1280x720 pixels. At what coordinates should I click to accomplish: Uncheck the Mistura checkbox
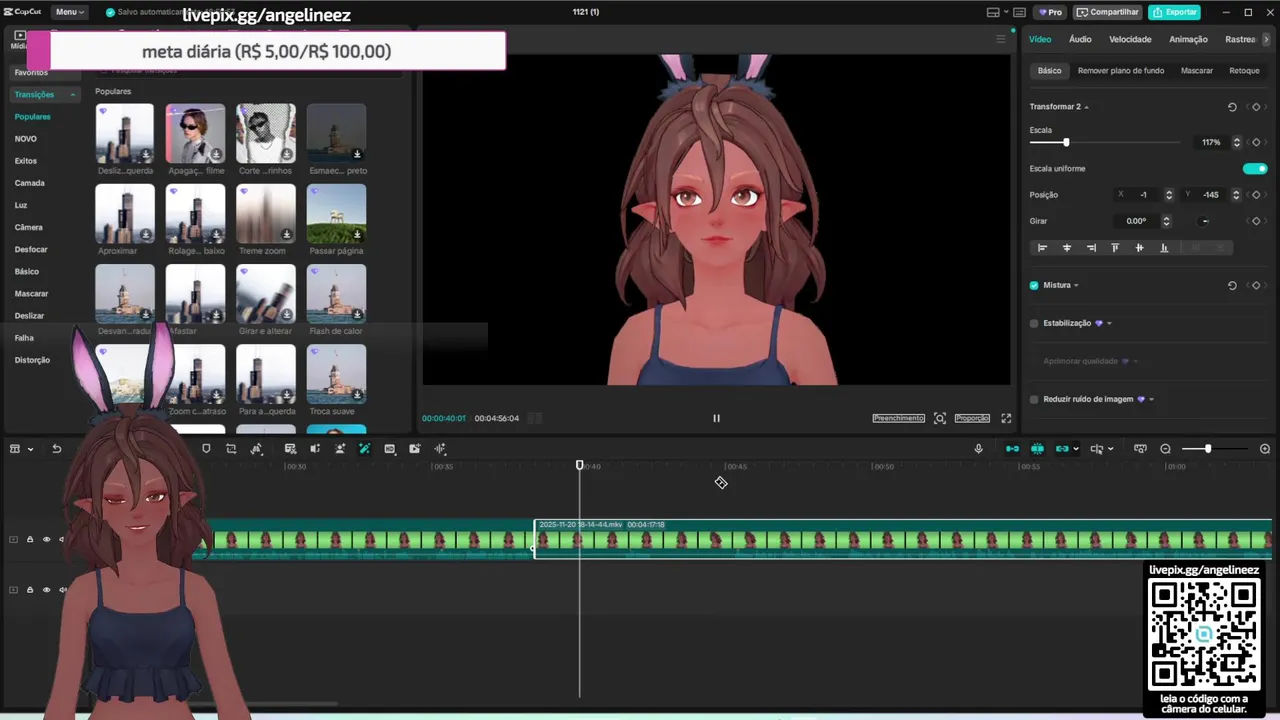[1034, 285]
